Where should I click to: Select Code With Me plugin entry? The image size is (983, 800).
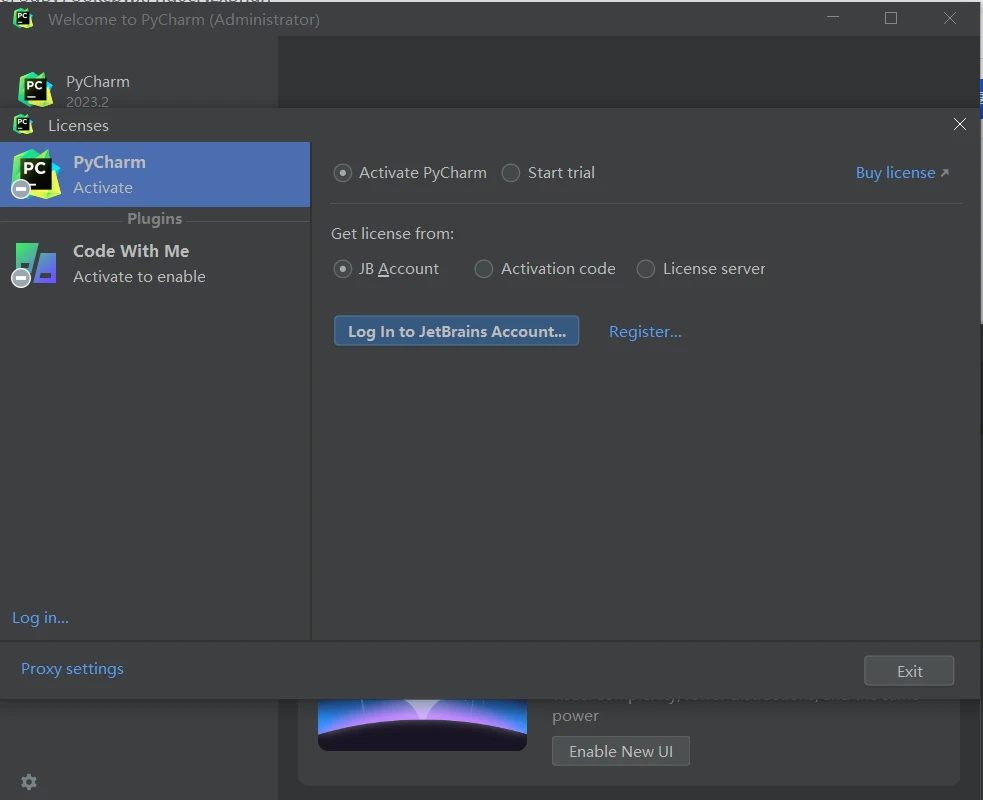155,263
